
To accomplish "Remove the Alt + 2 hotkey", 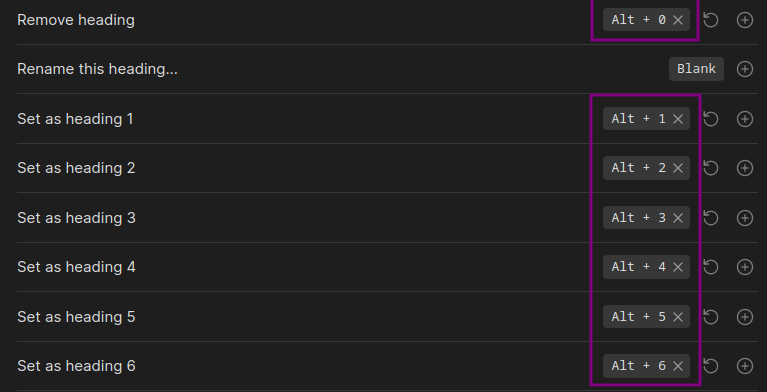I will click(x=677, y=168).
